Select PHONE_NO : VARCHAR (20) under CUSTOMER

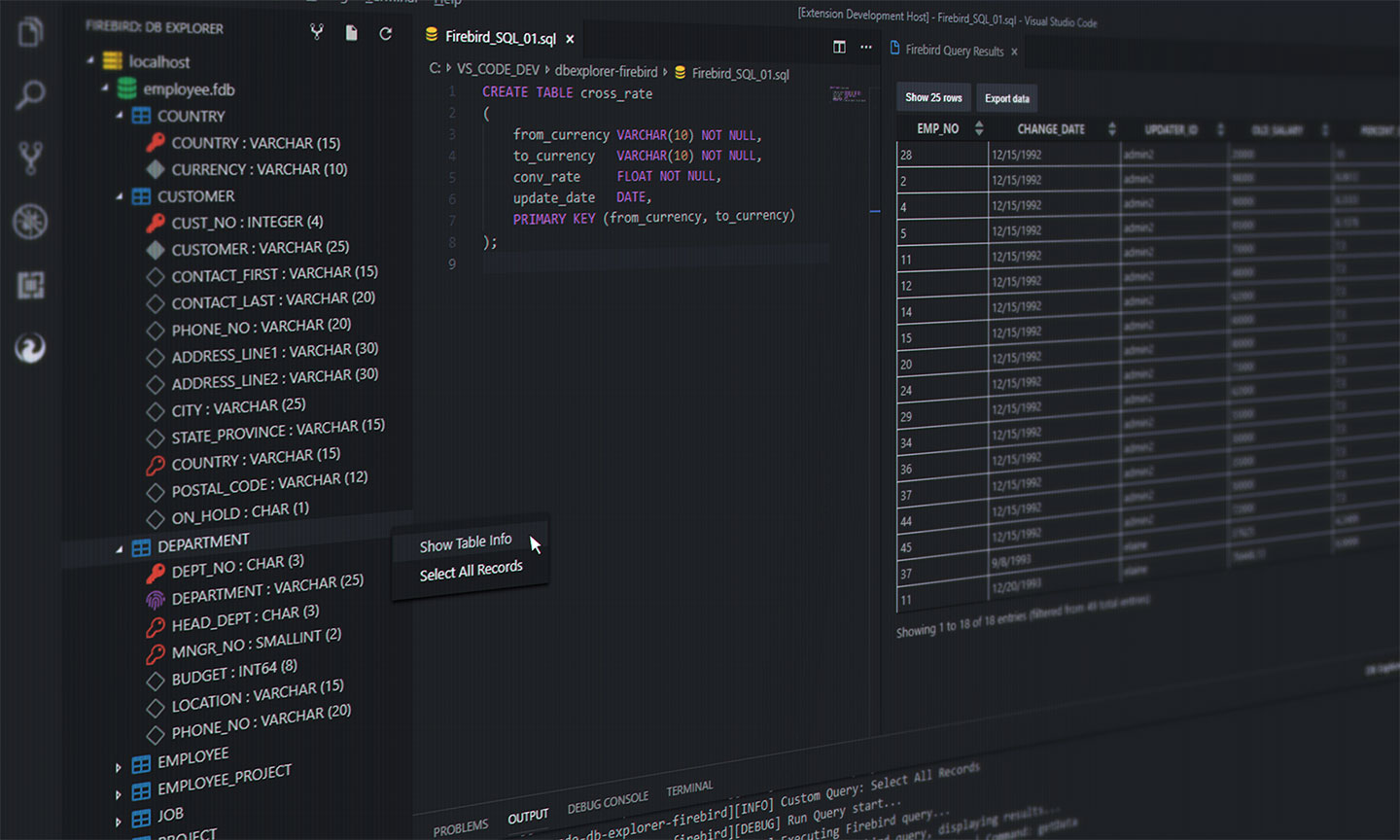[261, 327]
